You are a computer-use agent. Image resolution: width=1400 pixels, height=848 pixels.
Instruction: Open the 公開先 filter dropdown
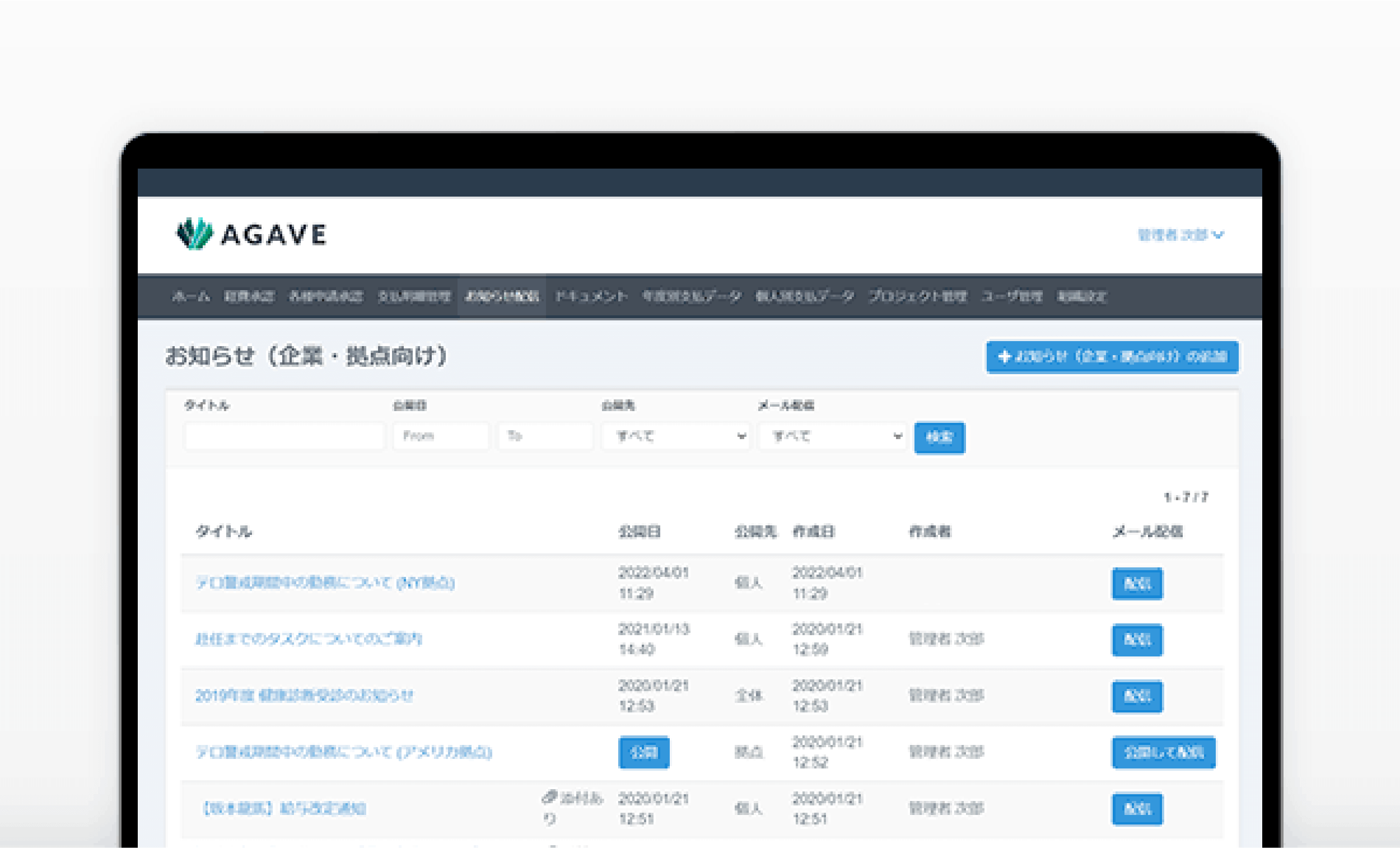pos(676,436)
